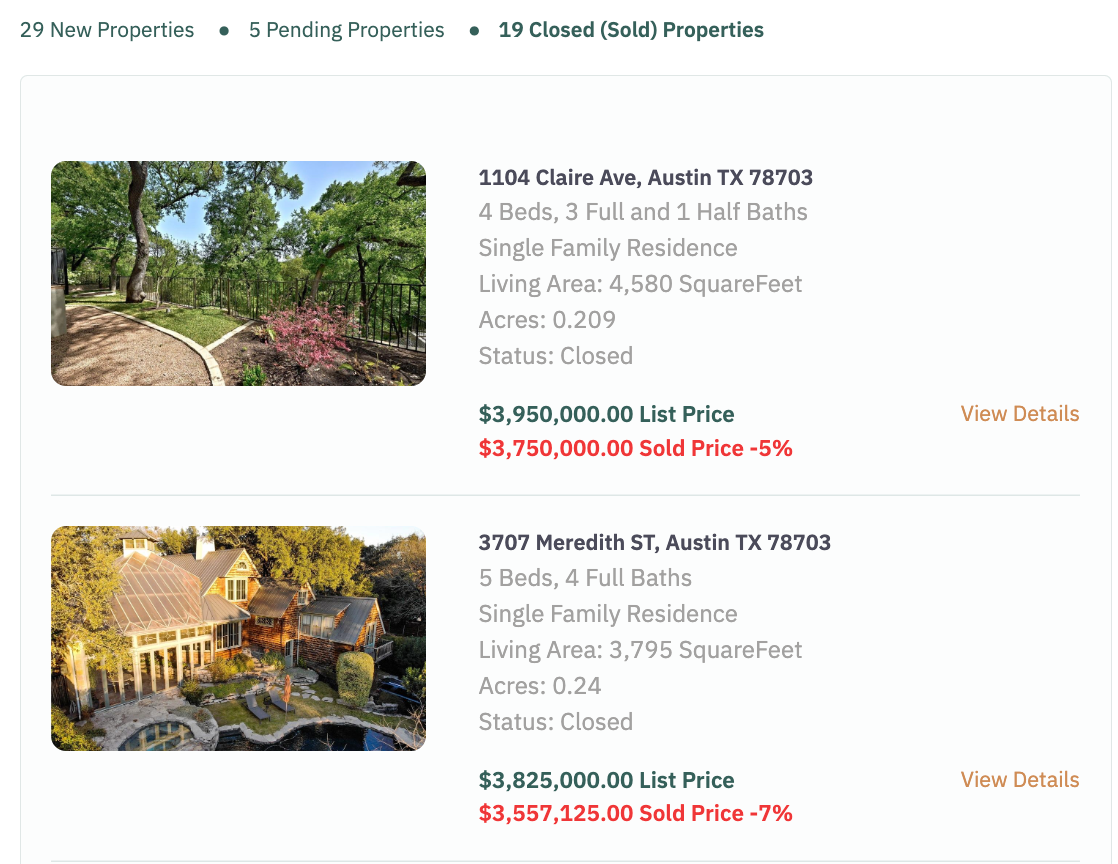Image resolution: width=1118 pixels, height=864 pixels.
Task: View Details for the 3707 Meredith ST listing
Action: (x=1019, y=780)
